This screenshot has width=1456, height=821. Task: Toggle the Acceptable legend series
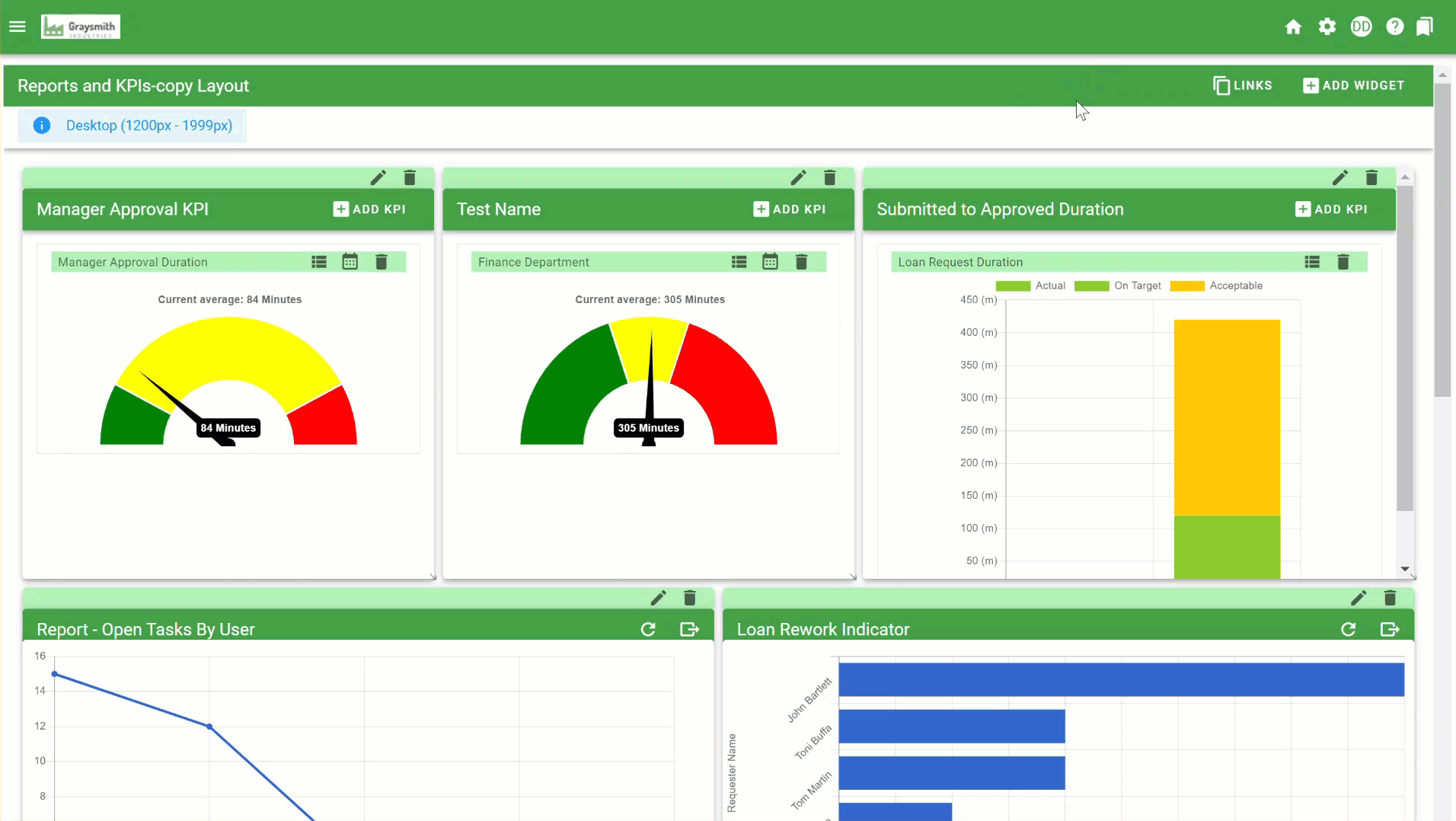[1216, 286]
